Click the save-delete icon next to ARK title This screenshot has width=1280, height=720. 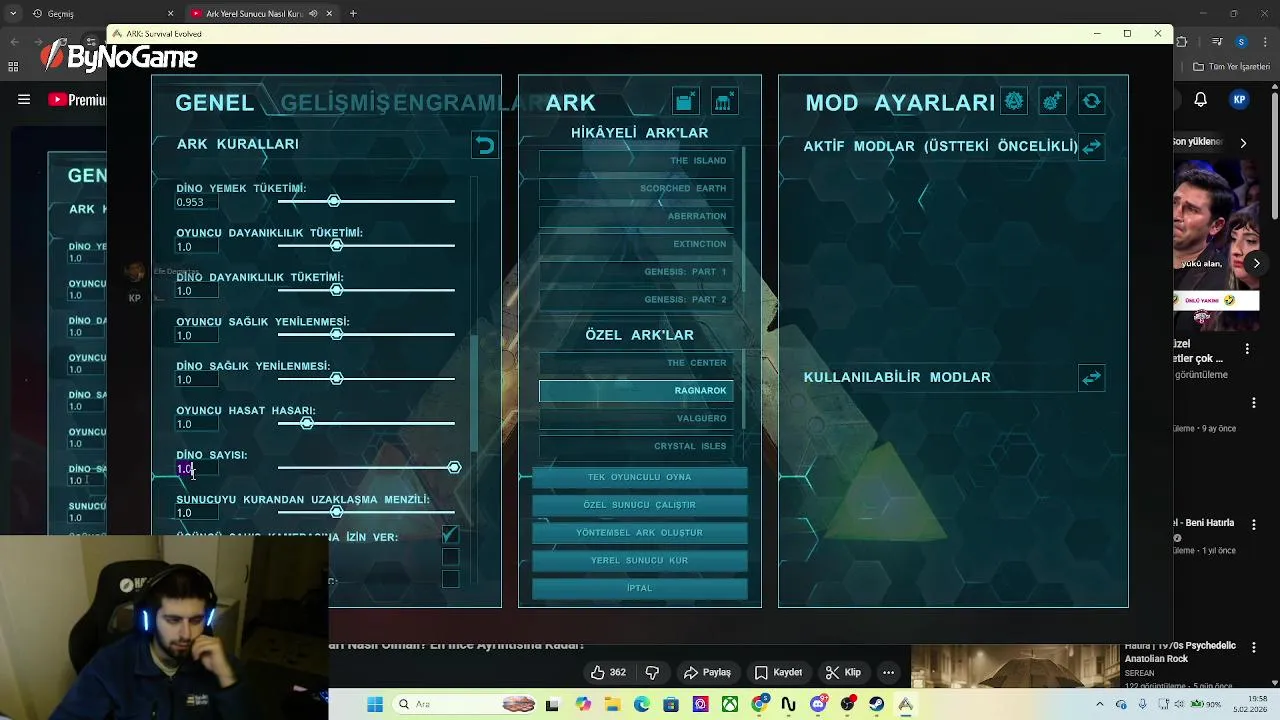[x=685, y=101]
